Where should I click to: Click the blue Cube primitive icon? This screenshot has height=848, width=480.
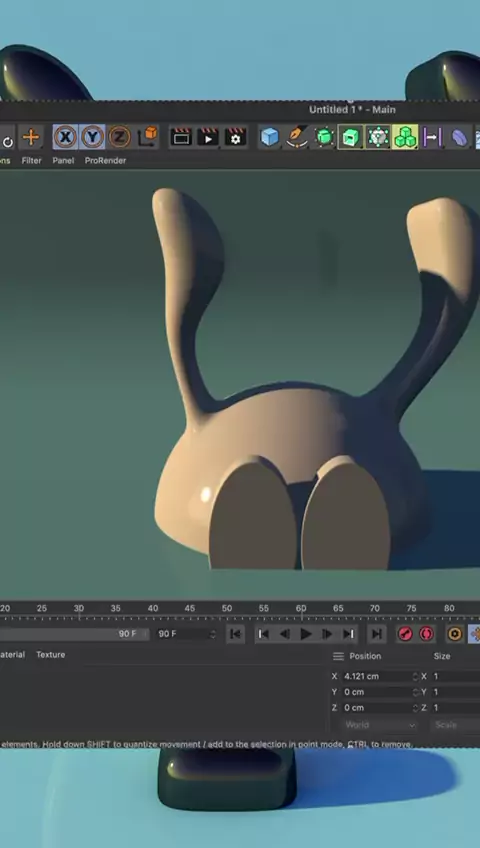pyautogui.click(x=269, y=137)
